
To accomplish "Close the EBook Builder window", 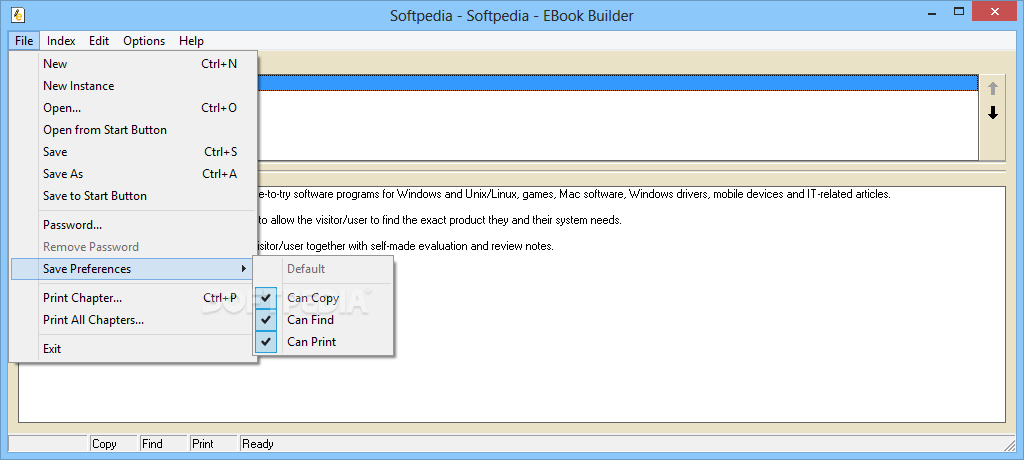I will tap(995, 11).
